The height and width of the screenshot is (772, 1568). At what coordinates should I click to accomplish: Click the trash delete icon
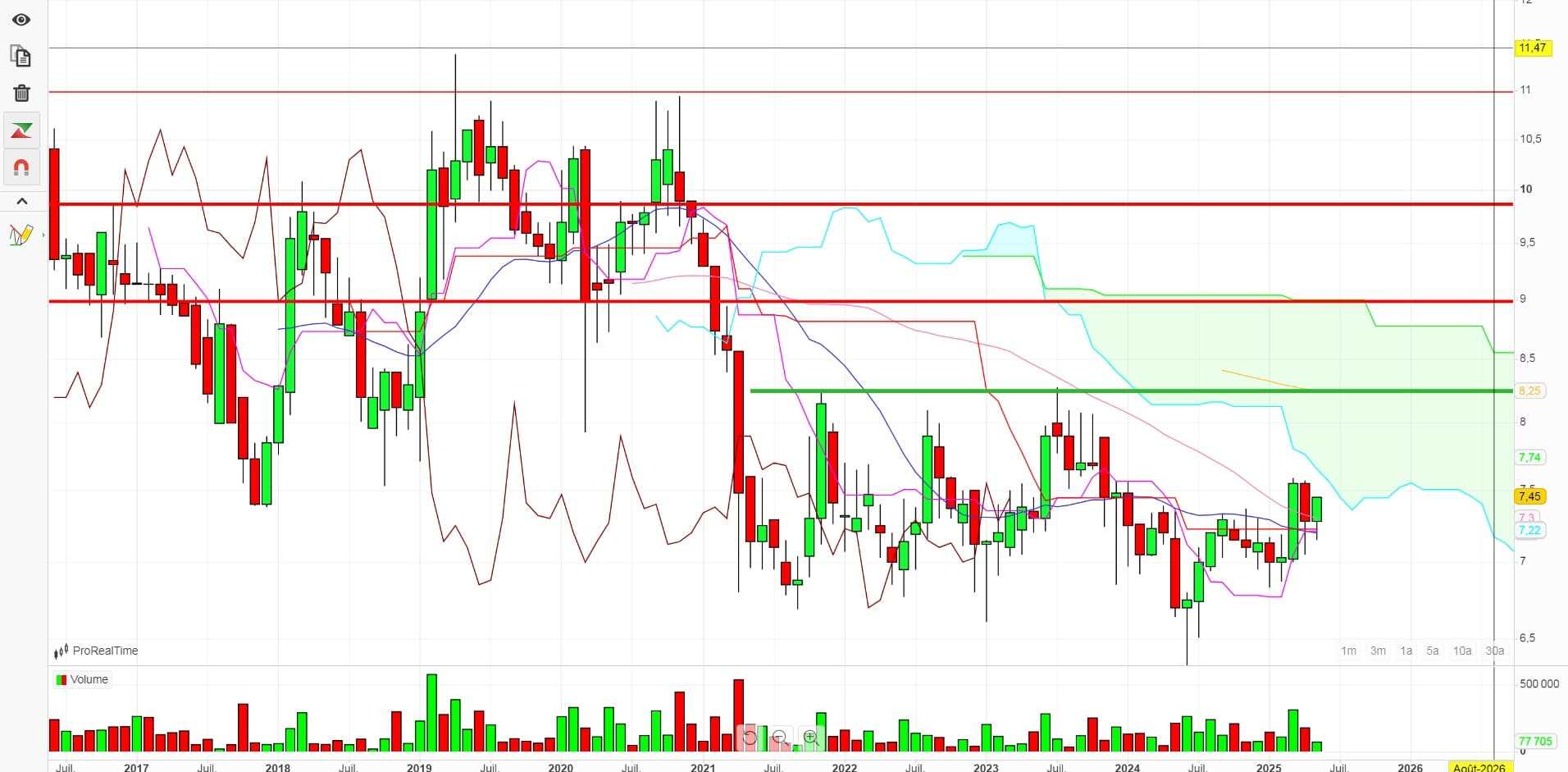click(21, 93)
